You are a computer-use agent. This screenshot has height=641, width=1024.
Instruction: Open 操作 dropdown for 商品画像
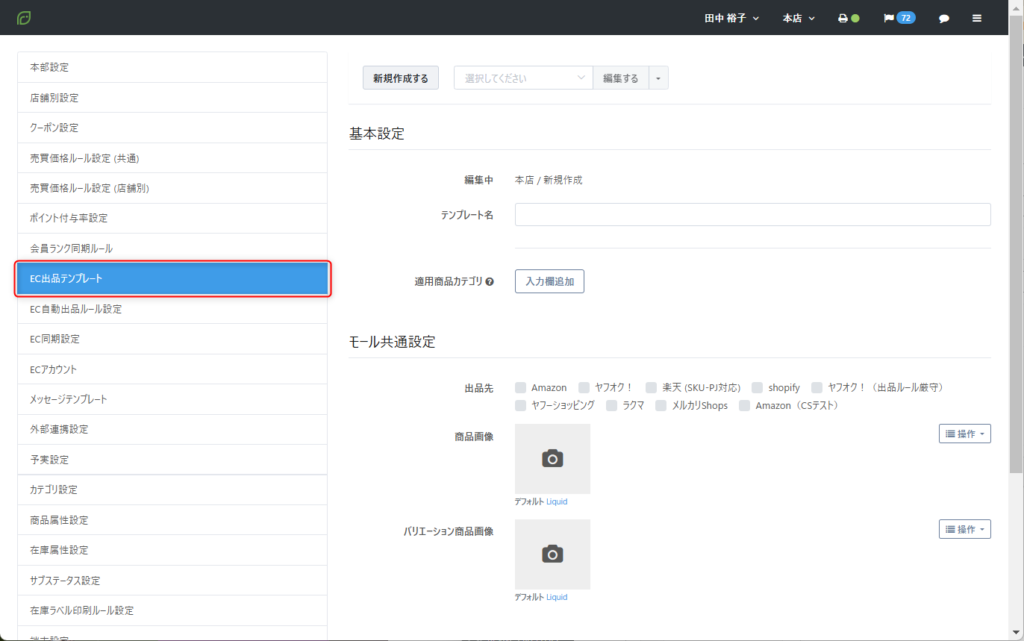click(x=965, y=434)
